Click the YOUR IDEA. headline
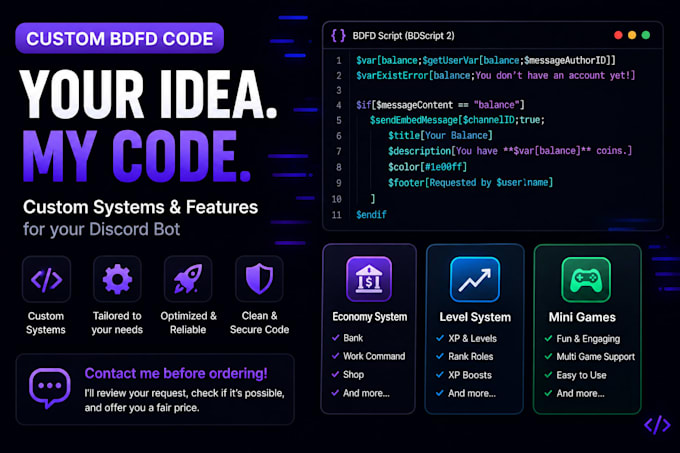 (x=149, y=95)
